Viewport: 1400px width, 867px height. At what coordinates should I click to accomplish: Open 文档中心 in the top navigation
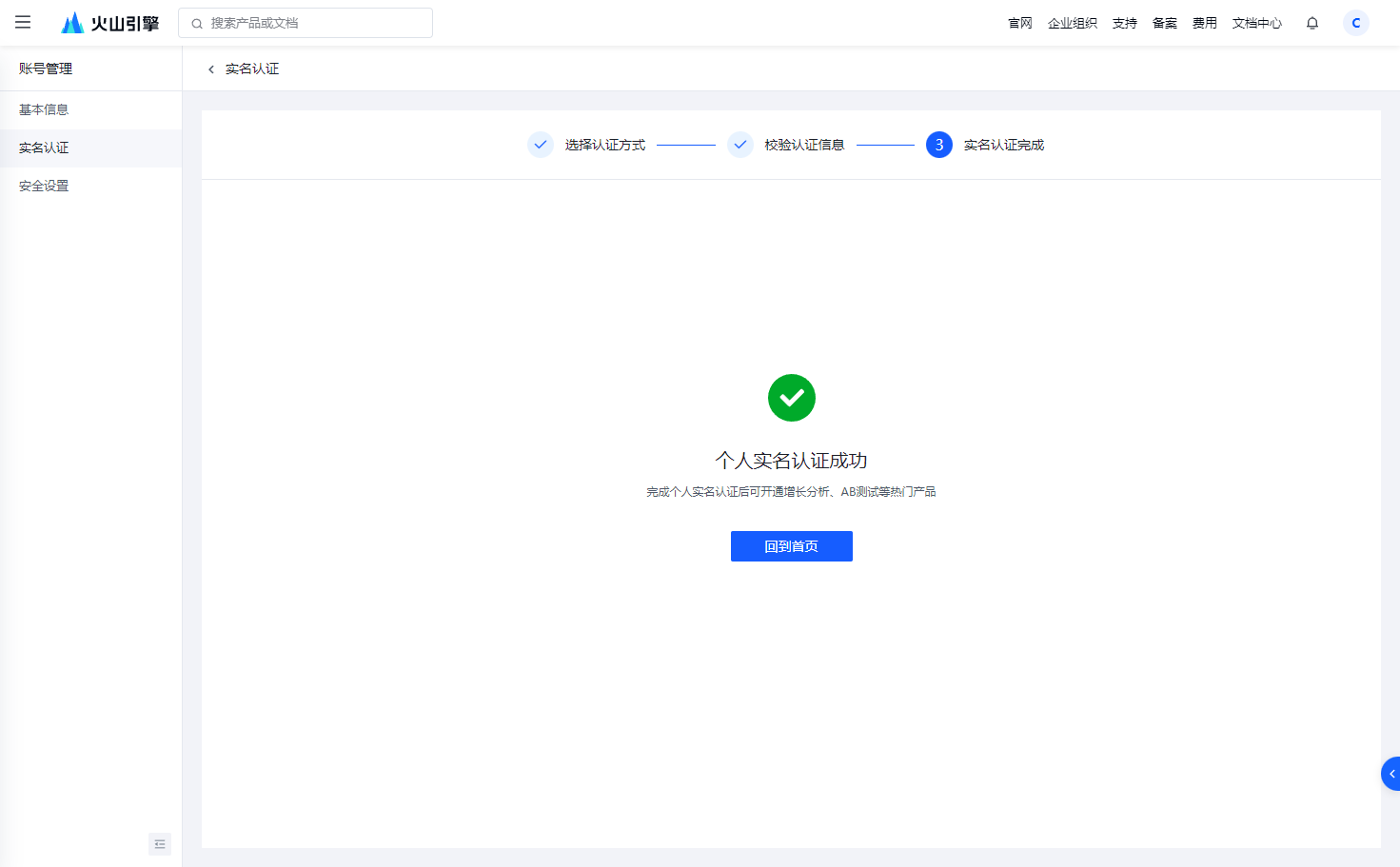pyautogui.click(x=1257, y=23)
